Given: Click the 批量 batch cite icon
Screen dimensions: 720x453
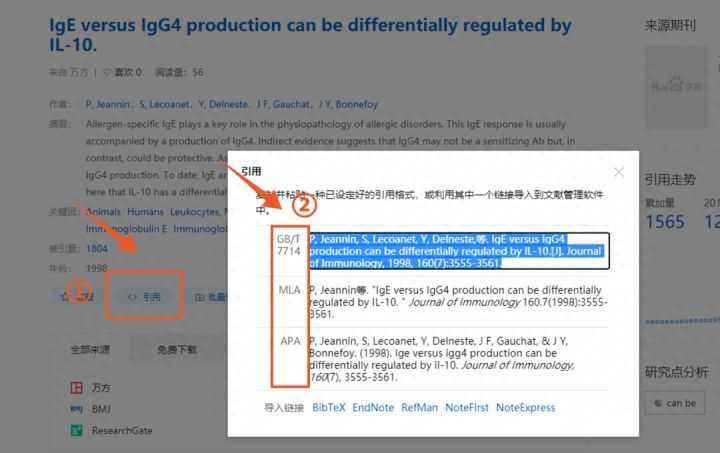Looking at the screenshot, I should click(200, 297).
